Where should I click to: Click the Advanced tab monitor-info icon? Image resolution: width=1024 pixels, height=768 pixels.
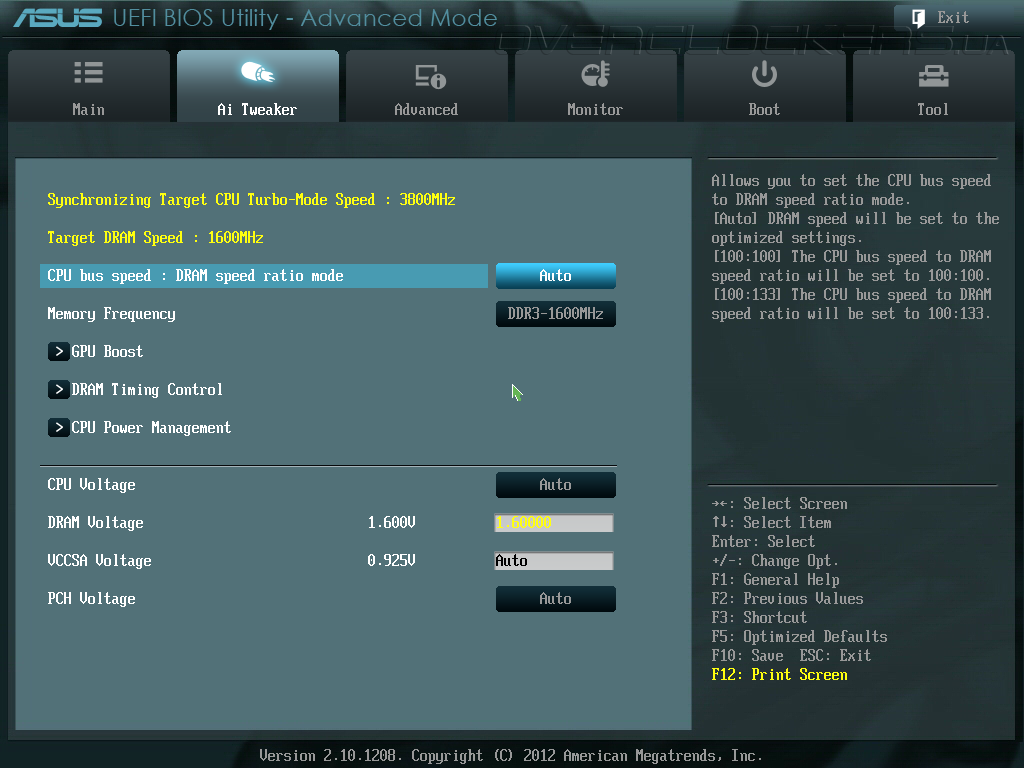pos(430,76)
